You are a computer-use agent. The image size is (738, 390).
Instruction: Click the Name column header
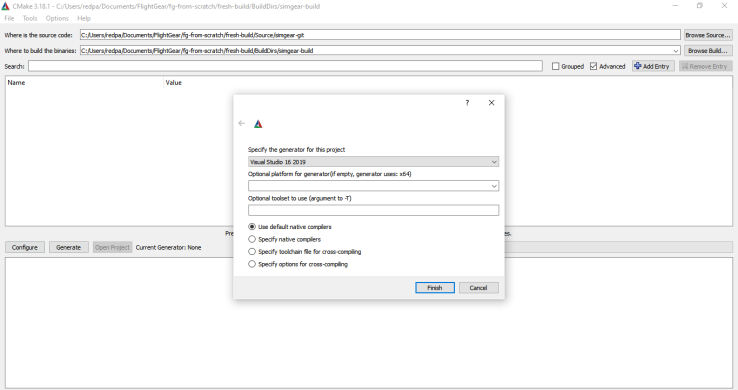[x=16, y=82]
